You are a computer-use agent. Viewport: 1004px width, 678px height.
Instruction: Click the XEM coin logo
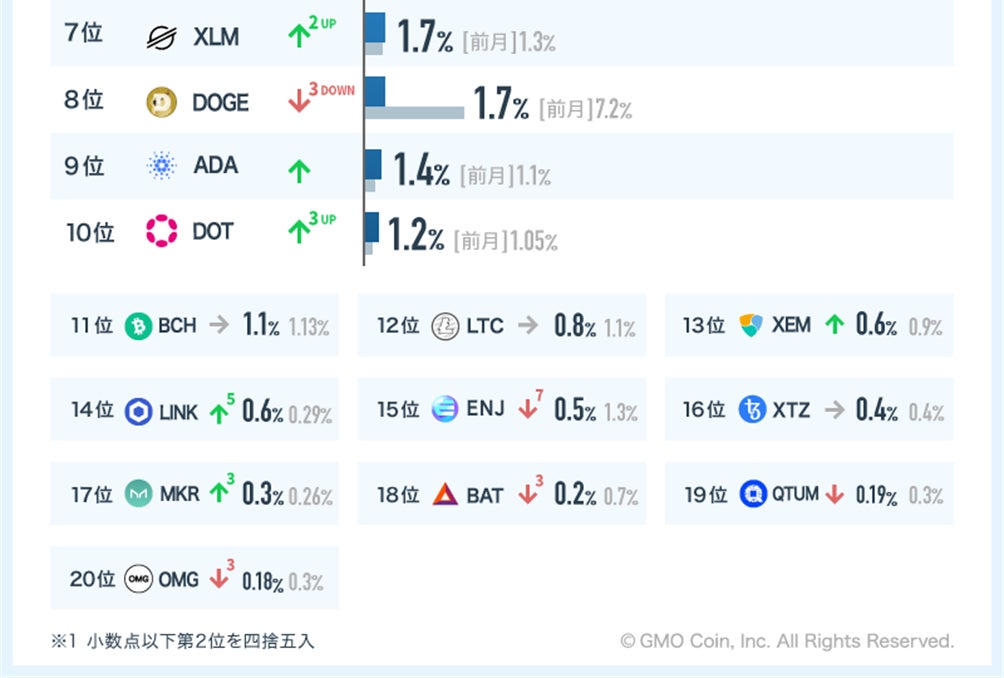click(x=751, y=325)
